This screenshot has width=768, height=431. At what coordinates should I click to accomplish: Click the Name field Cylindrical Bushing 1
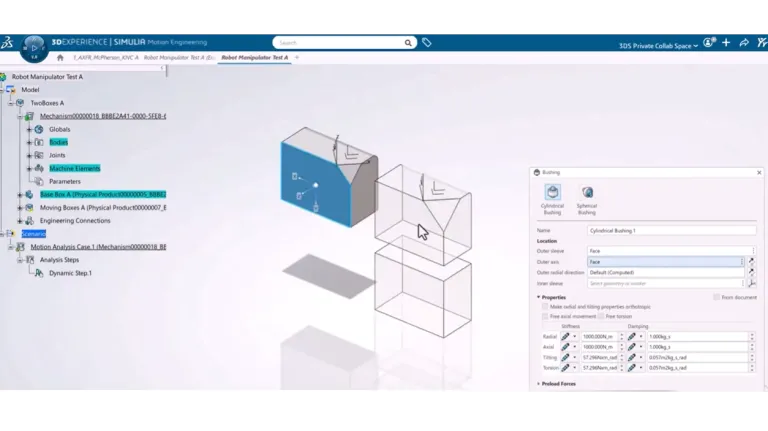click(672, 230)
